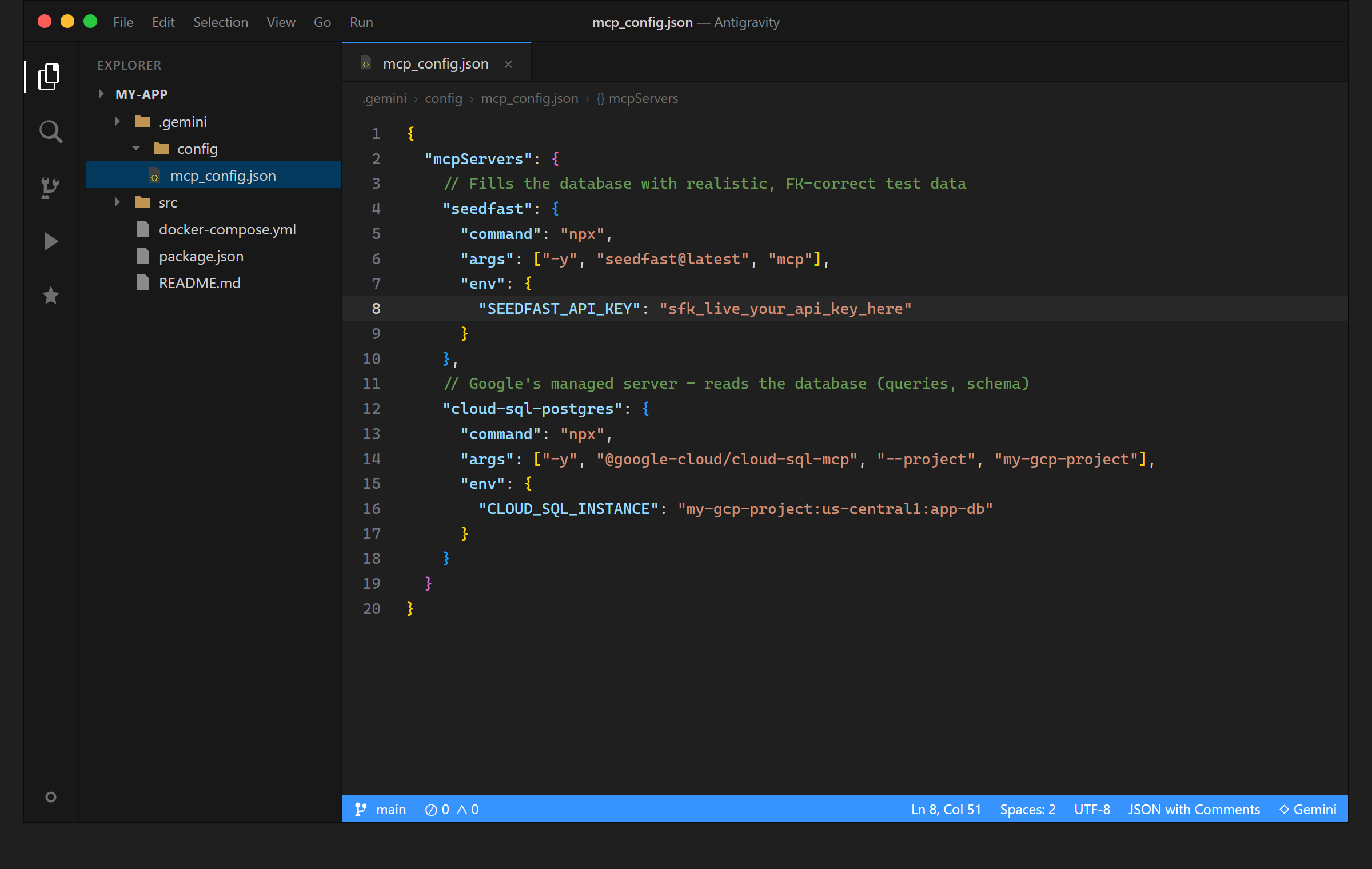The height and width of the screenshot is (869, 1372).
Task: Select mcp_config.json in explorer tree
Action: click(213, 175)
